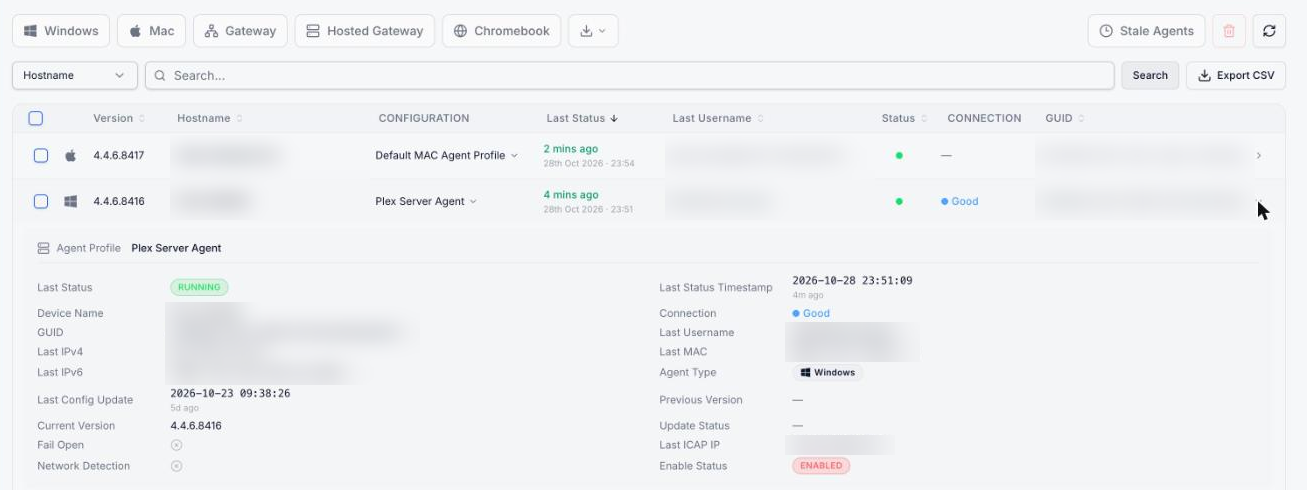Sort by Last Username column
This screenshot has height=490, width=1307.
pos(718,118)
